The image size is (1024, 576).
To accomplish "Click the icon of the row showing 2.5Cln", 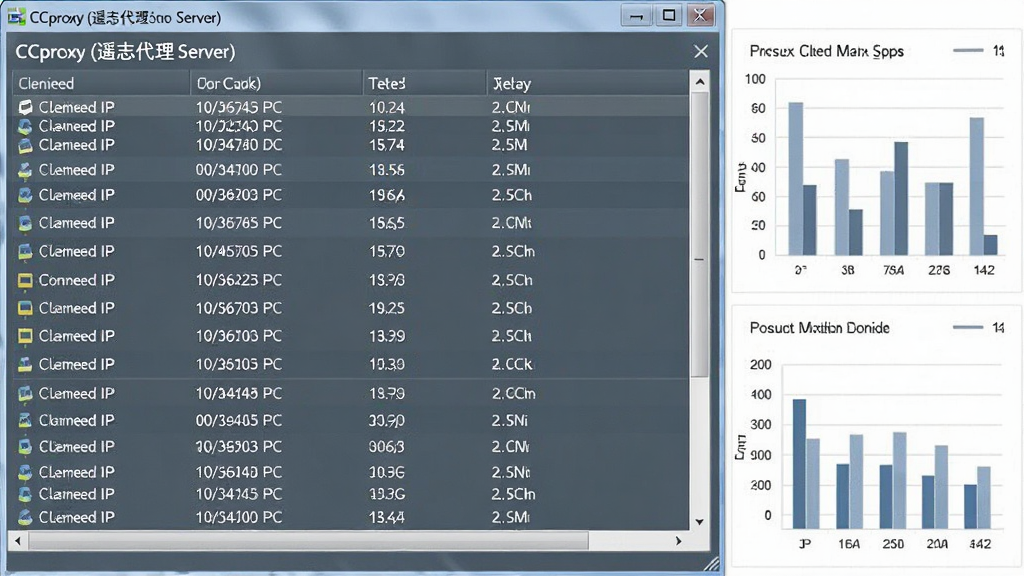I will pyautogui.click(x=25, y=494).
